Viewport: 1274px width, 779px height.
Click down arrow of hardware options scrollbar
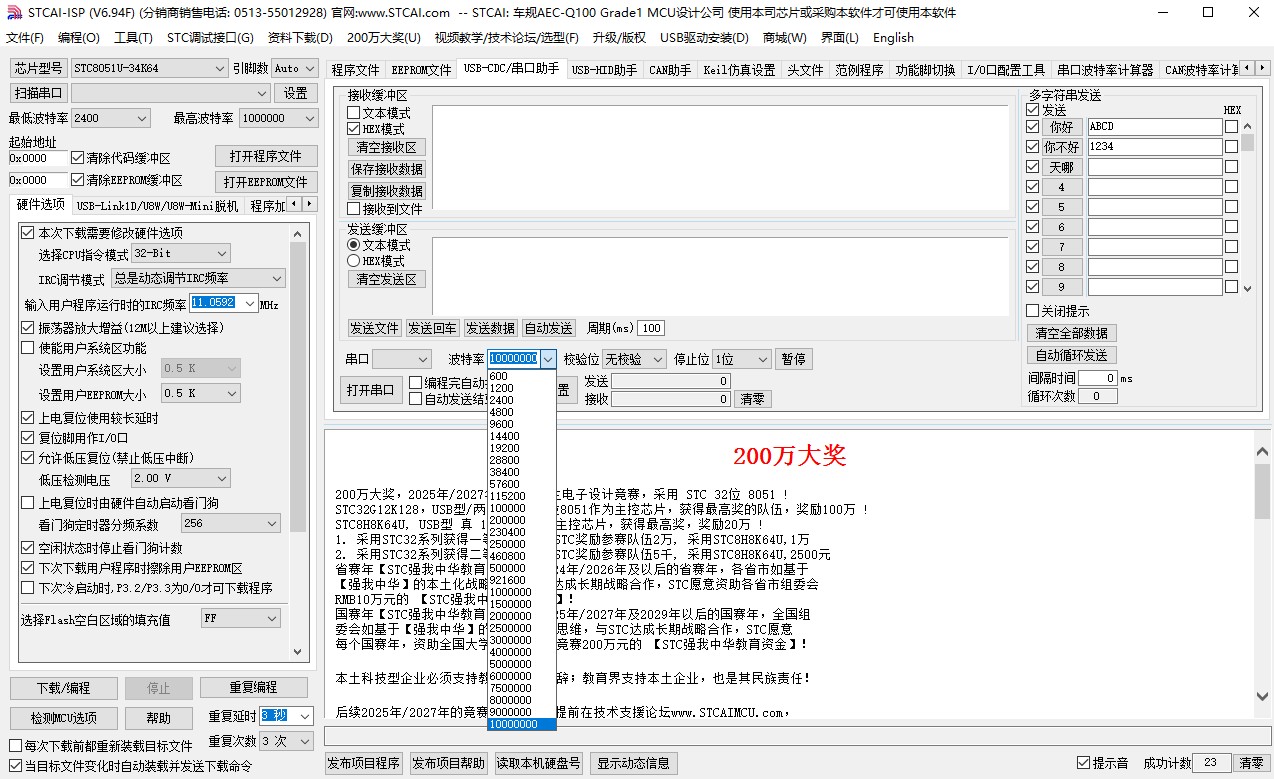tap(298, 651)
